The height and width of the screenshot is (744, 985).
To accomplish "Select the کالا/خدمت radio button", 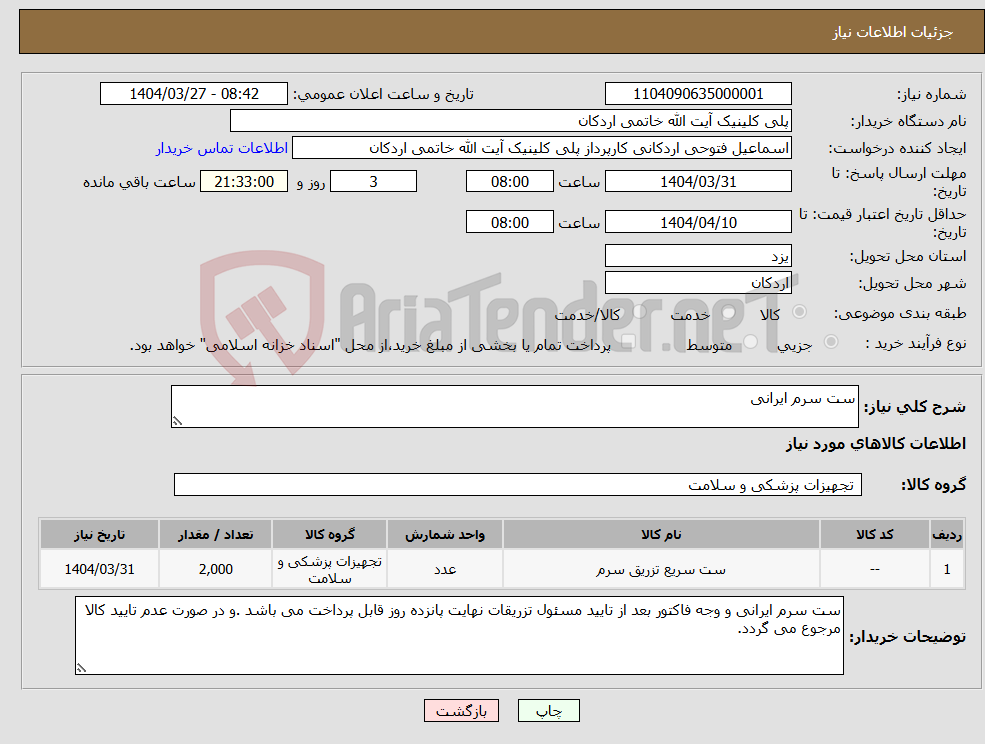I will tap(639, 312).
